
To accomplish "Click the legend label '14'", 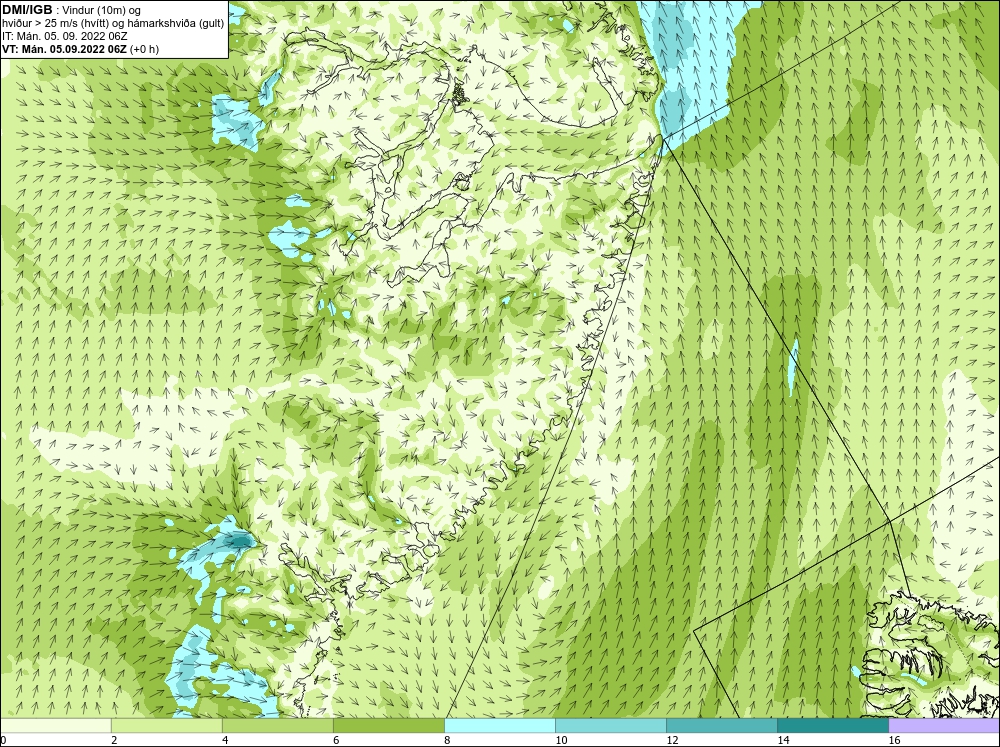I will pos(783,740).
